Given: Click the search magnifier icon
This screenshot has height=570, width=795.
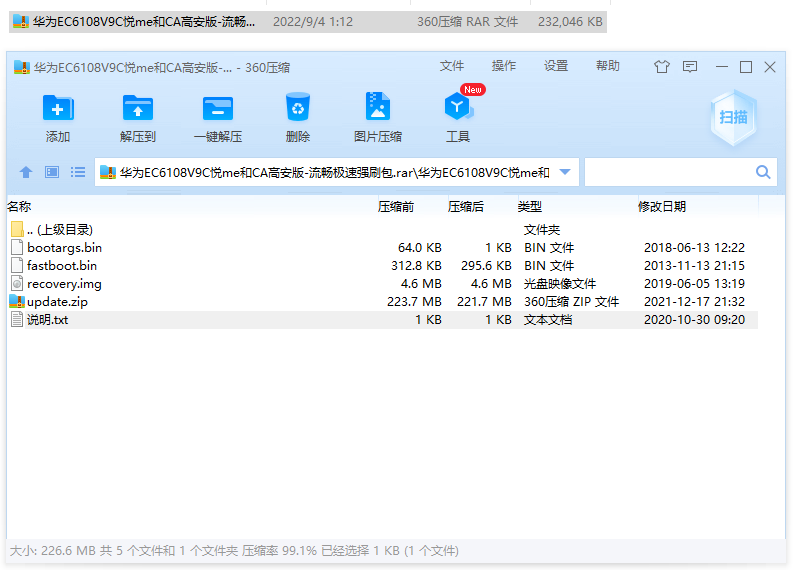Looking at the screenshot, I should (x=763, y=172).
